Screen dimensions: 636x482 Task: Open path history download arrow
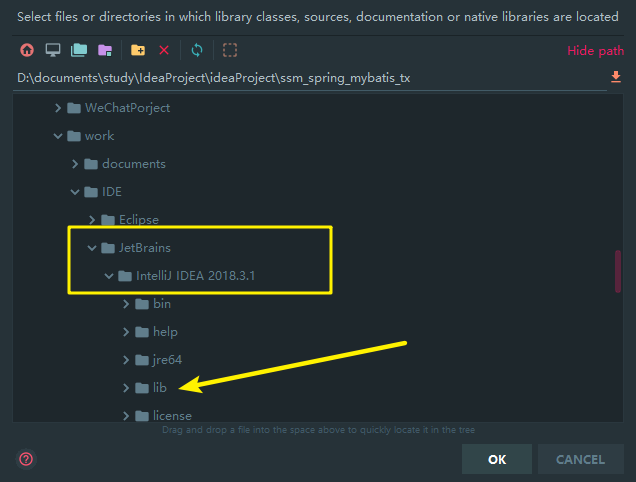(616, 77)
